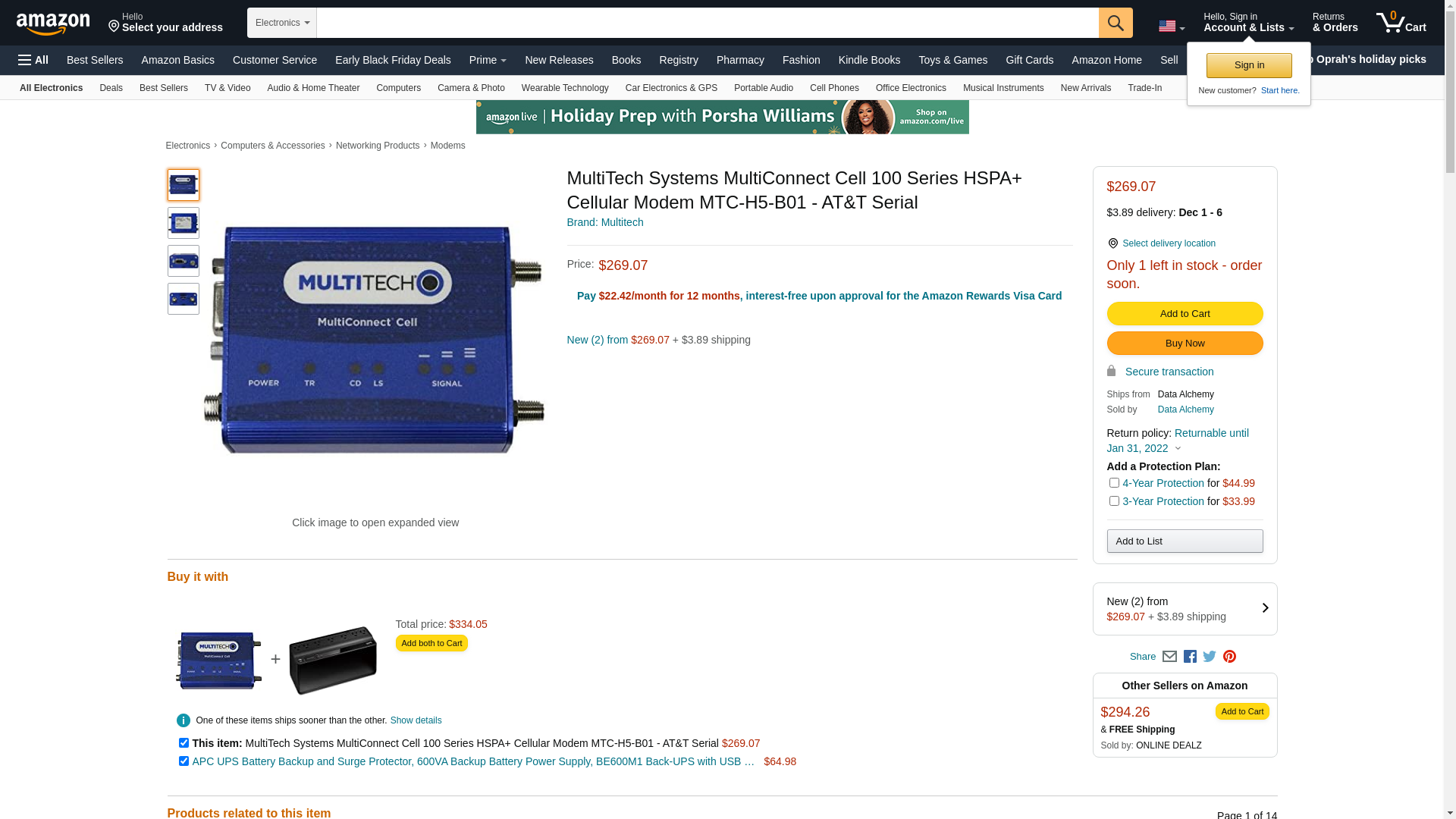Expand the Electronics search category dropdown
Screen dimensions: 1456x819
click(x=282, y=23)
